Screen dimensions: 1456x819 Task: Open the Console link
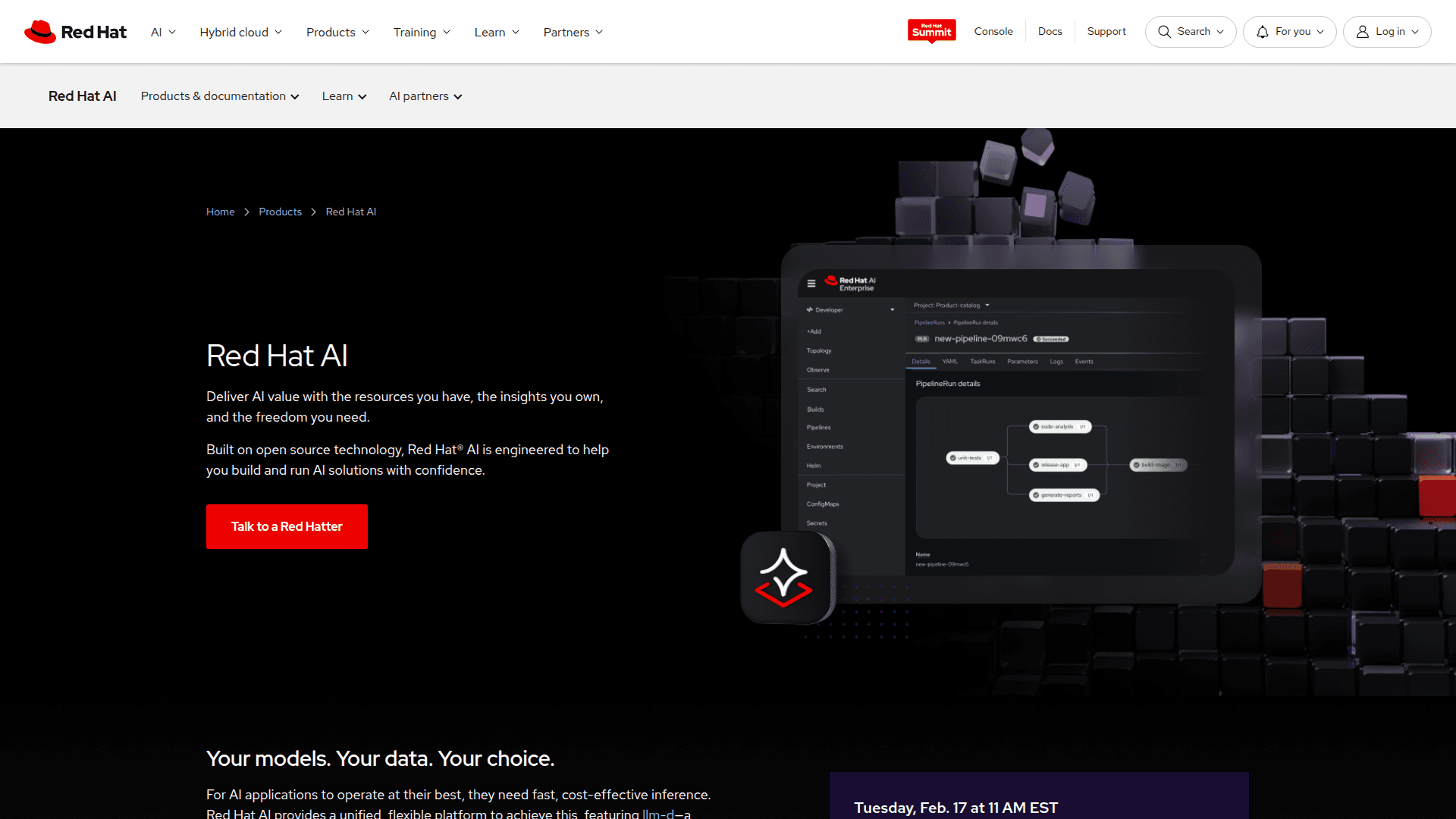tap(993, 31)
